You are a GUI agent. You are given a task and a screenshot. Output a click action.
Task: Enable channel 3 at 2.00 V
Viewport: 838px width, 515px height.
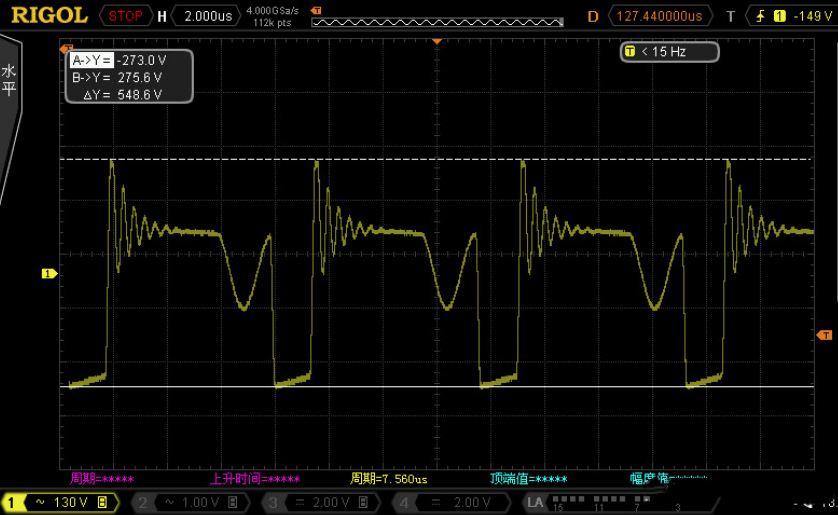(323, 502)
